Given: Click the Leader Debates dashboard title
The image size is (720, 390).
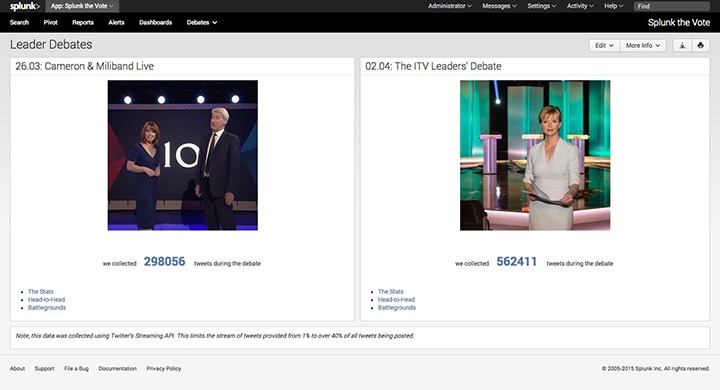Looking at the screenshot, I should pyautogui.click(x=51, y=45).
